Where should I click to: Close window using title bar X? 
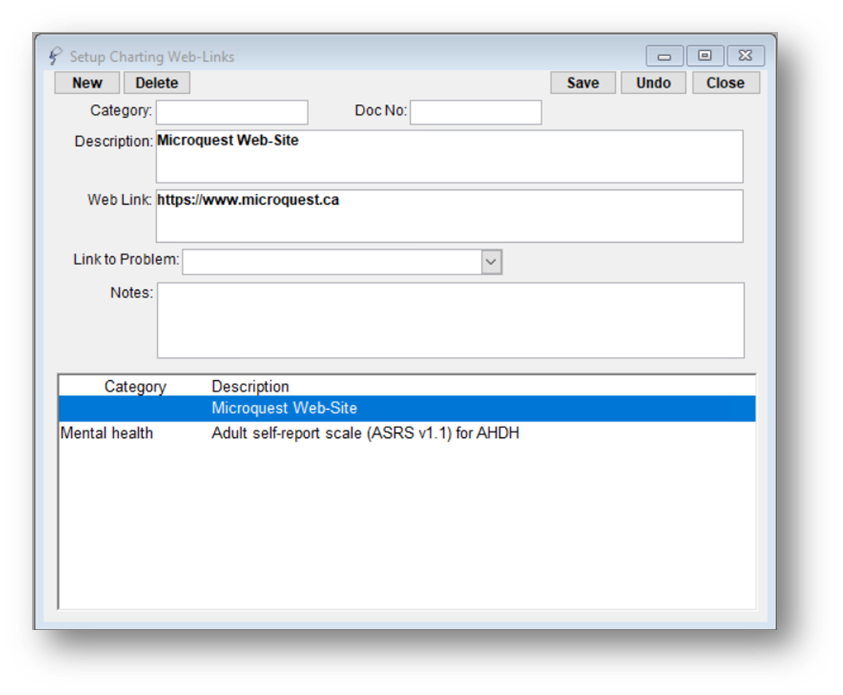745,55
